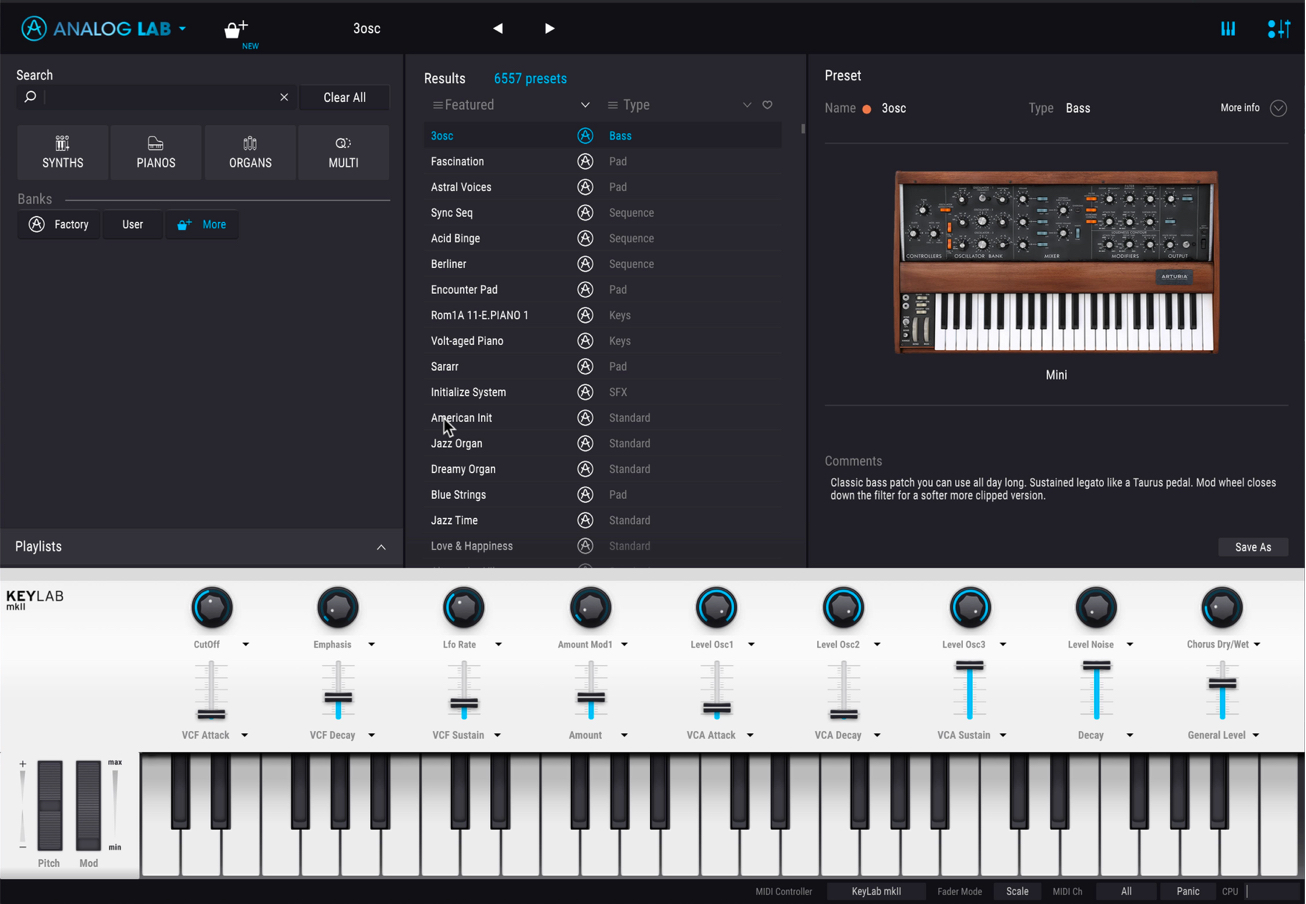Expand the More info section
The image size is (1306, 904).
[1253, 108]
